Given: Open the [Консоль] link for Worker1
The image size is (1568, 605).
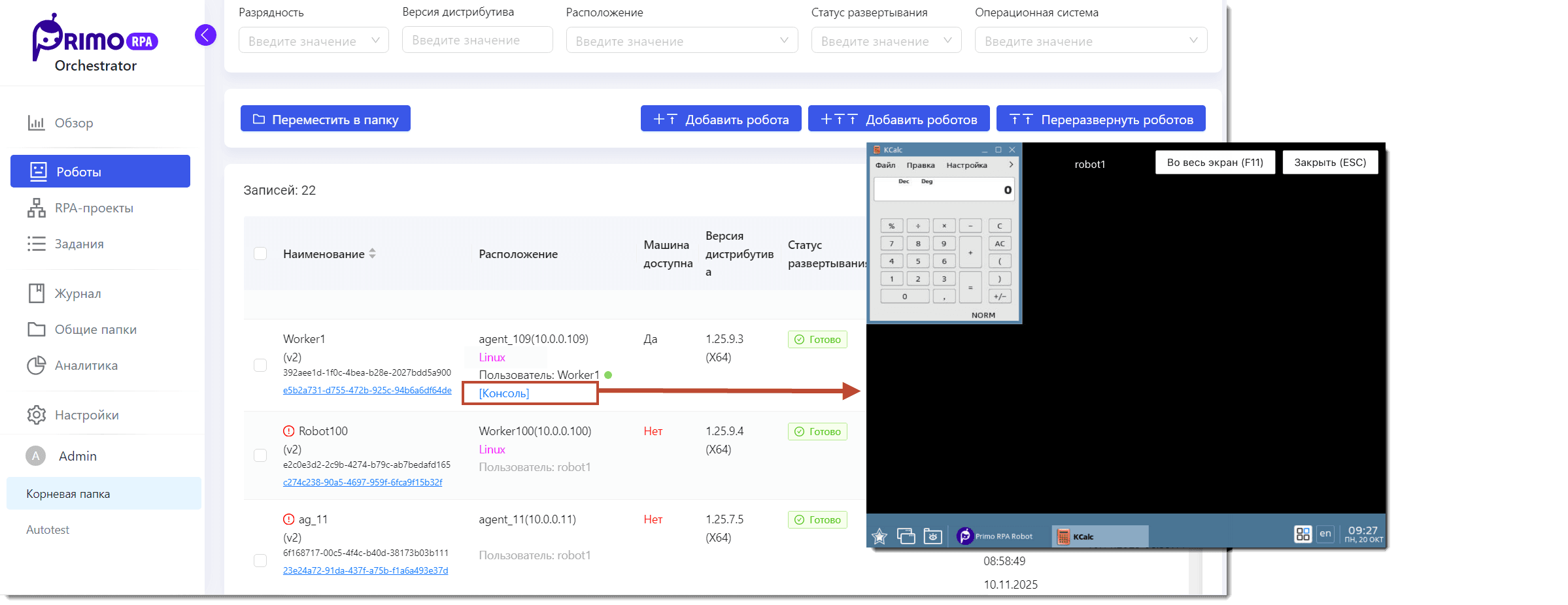Looking at the screenshot, I should 503,393.
